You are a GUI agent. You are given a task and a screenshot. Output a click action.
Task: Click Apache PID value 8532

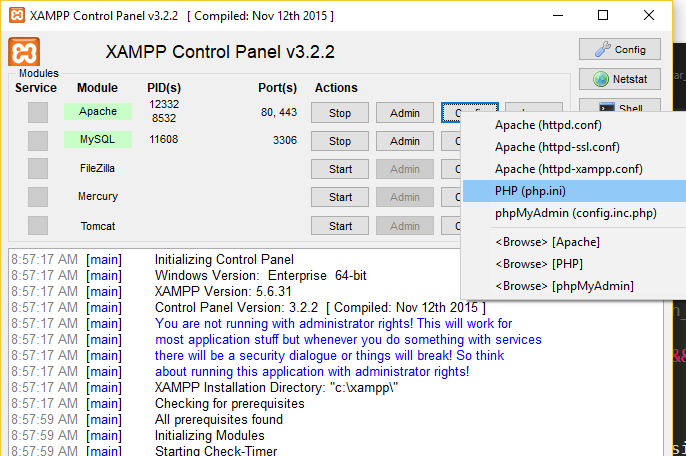164,118
